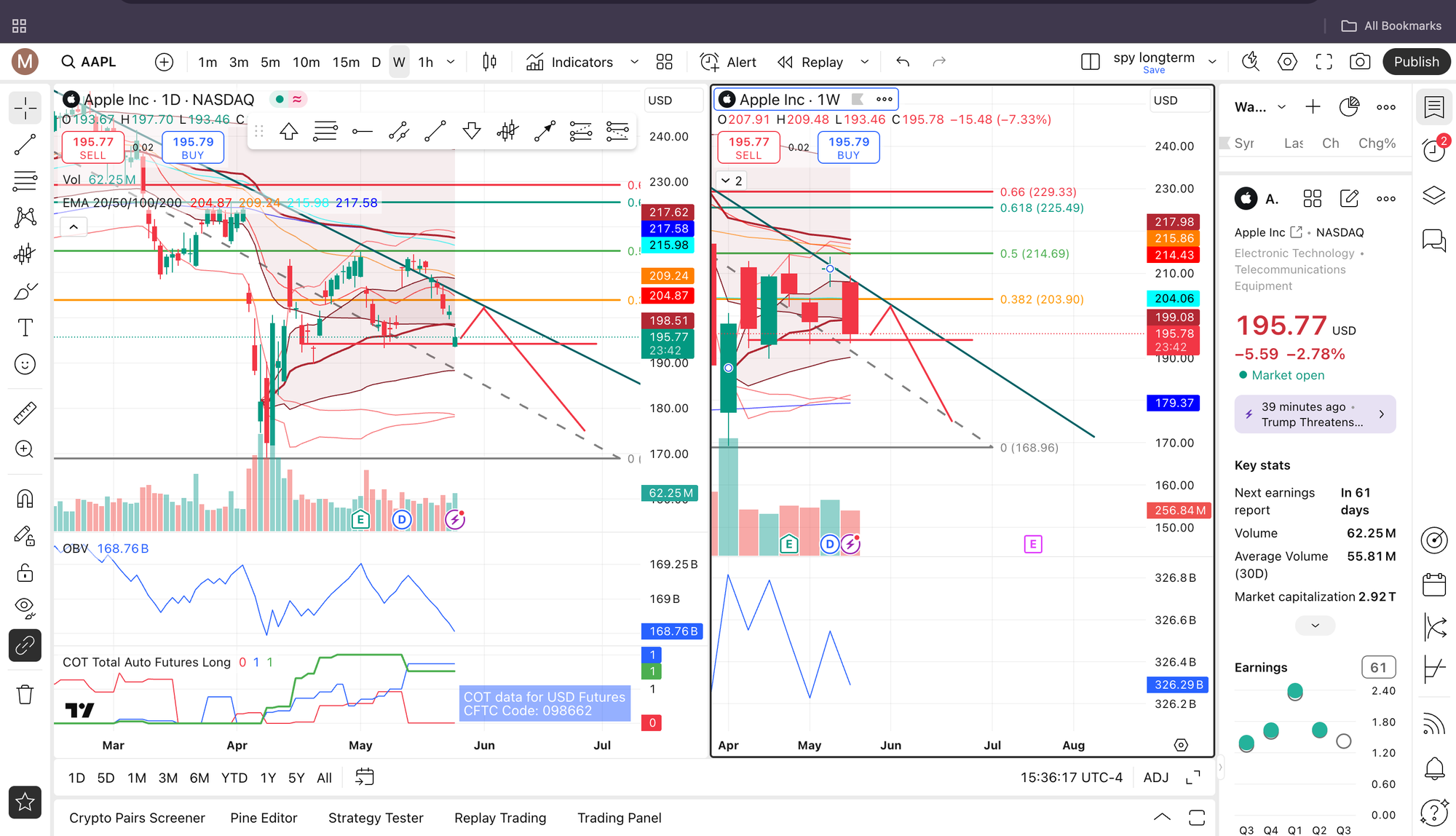1456x836 pixels.
Task: Enter fullscreen mode
Action: tap(1324, 62)
